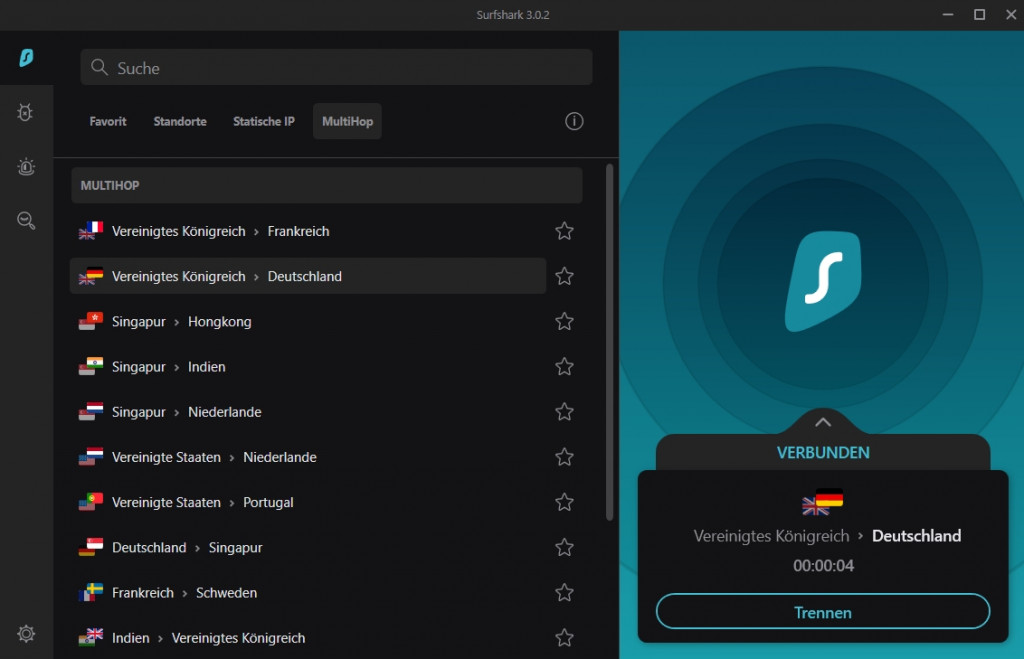Minimize the Surfshark window
Screen dimensions: 1024x659
(948, 14)
